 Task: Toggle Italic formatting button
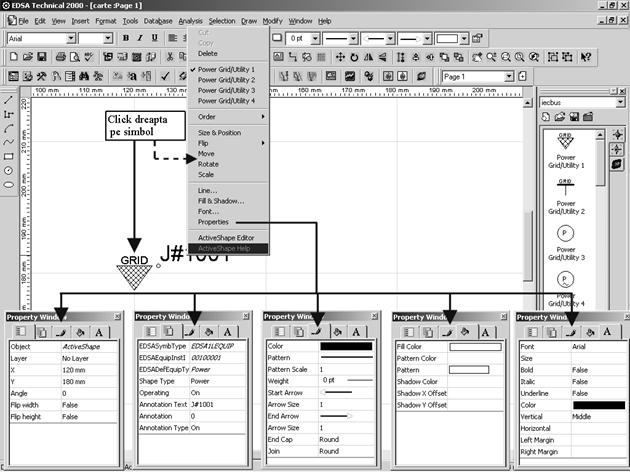[141, 38]
